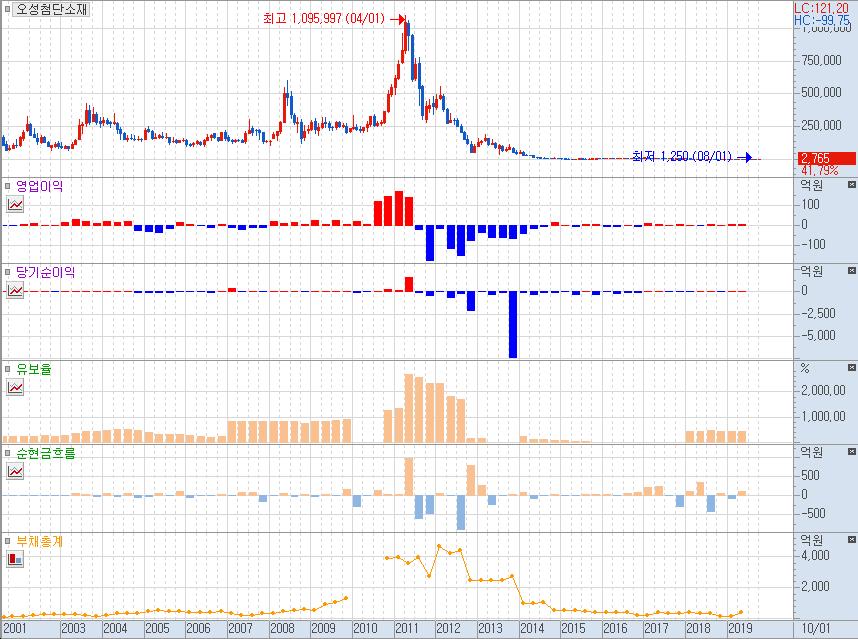This screenshot has height=639, width=858.
Task: Click the -500 value on 순현금흐름 axis
Action: click(x=813, y=513)
